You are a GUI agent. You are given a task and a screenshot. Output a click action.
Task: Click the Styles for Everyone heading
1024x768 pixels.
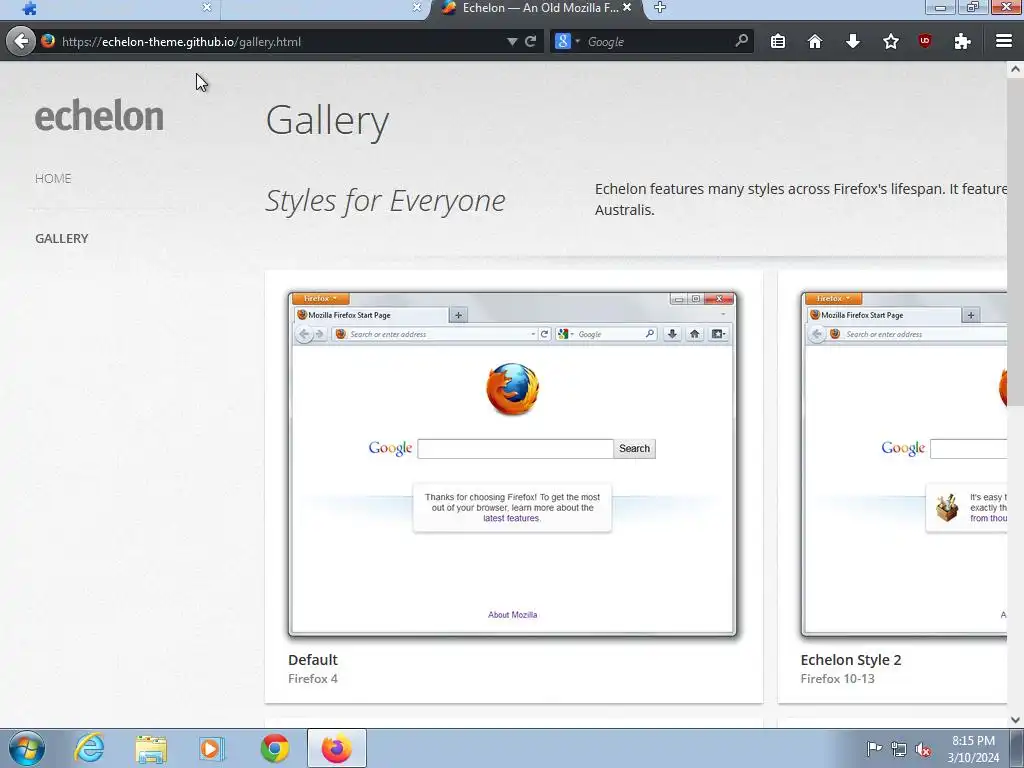[x=385, y=200]
